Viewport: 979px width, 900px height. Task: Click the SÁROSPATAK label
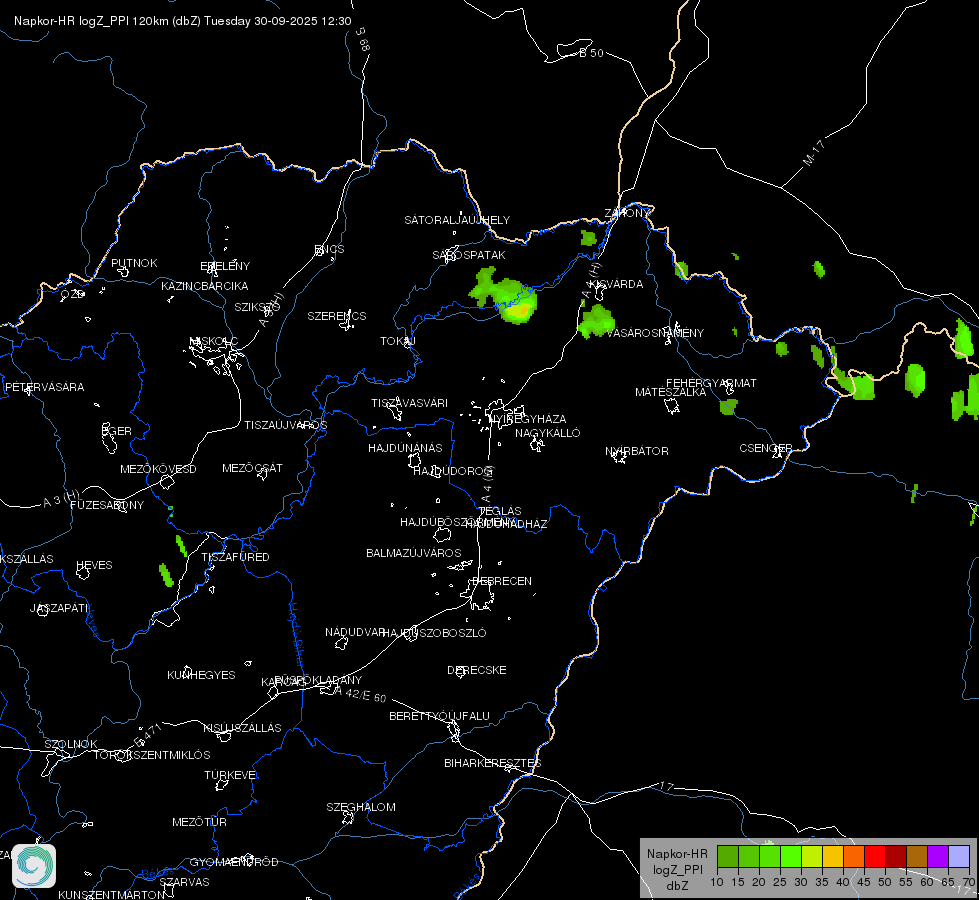coord(469,255)
